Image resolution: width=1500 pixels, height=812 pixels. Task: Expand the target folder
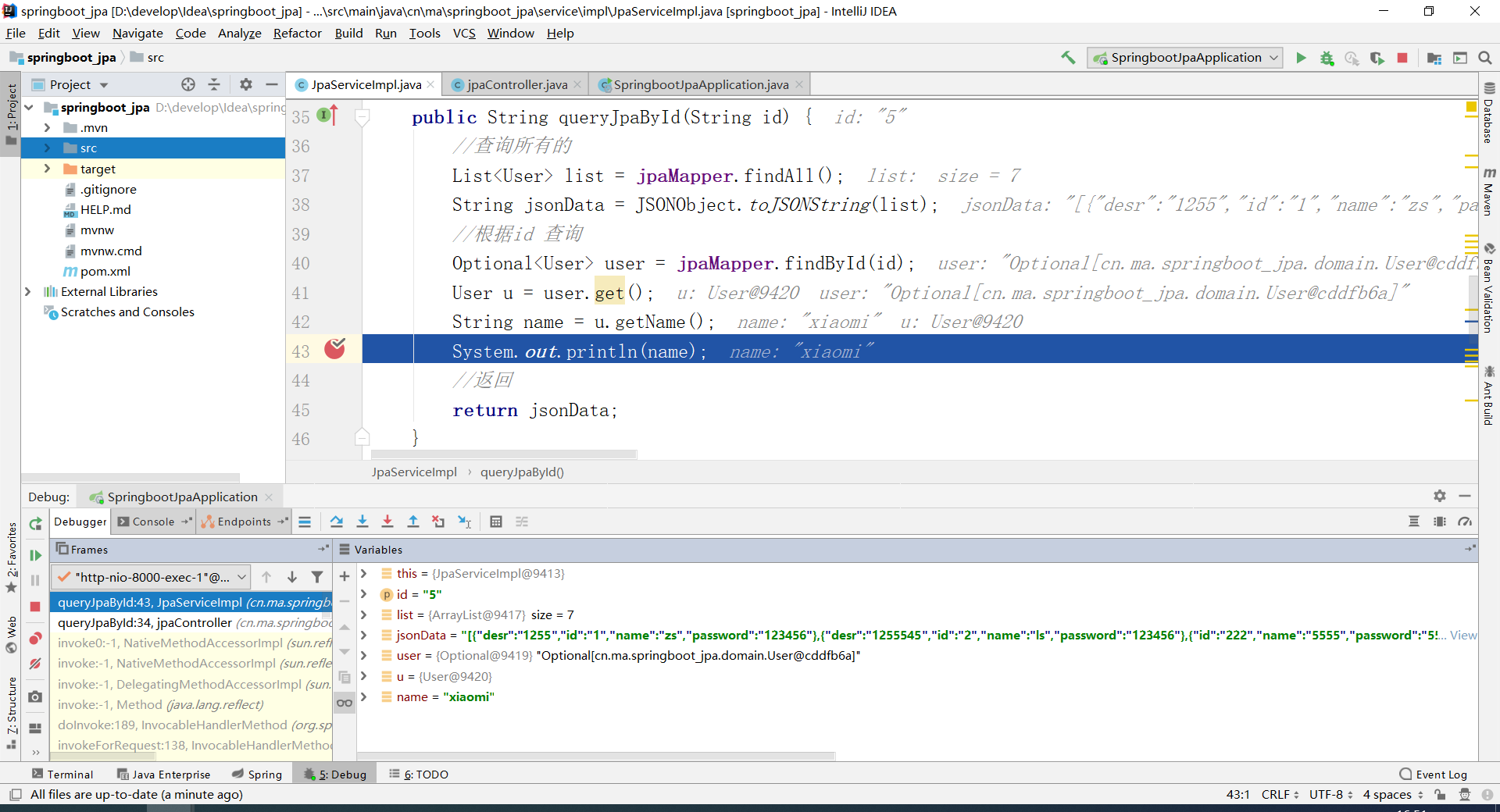pyautogui.click(x=47, y=169)
